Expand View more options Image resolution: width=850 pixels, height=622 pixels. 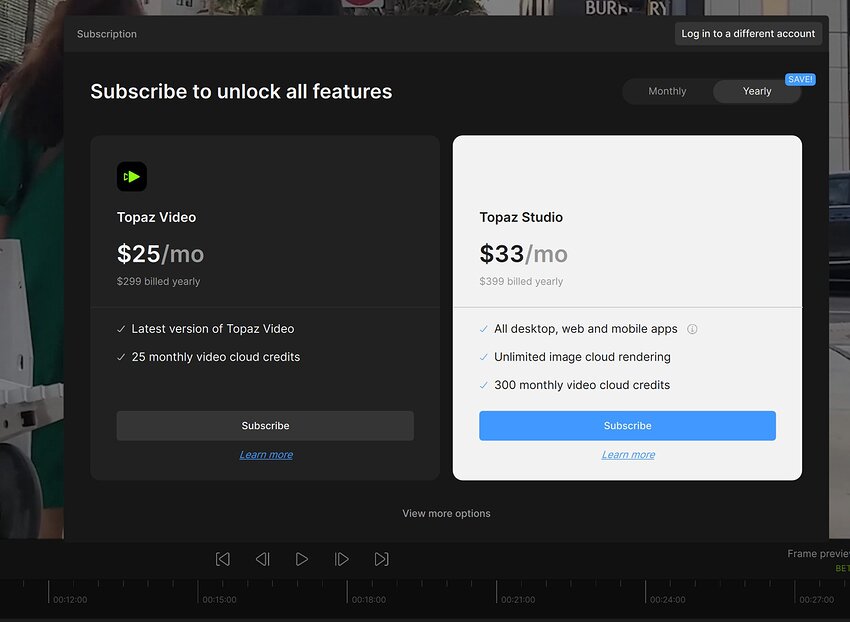446,514
